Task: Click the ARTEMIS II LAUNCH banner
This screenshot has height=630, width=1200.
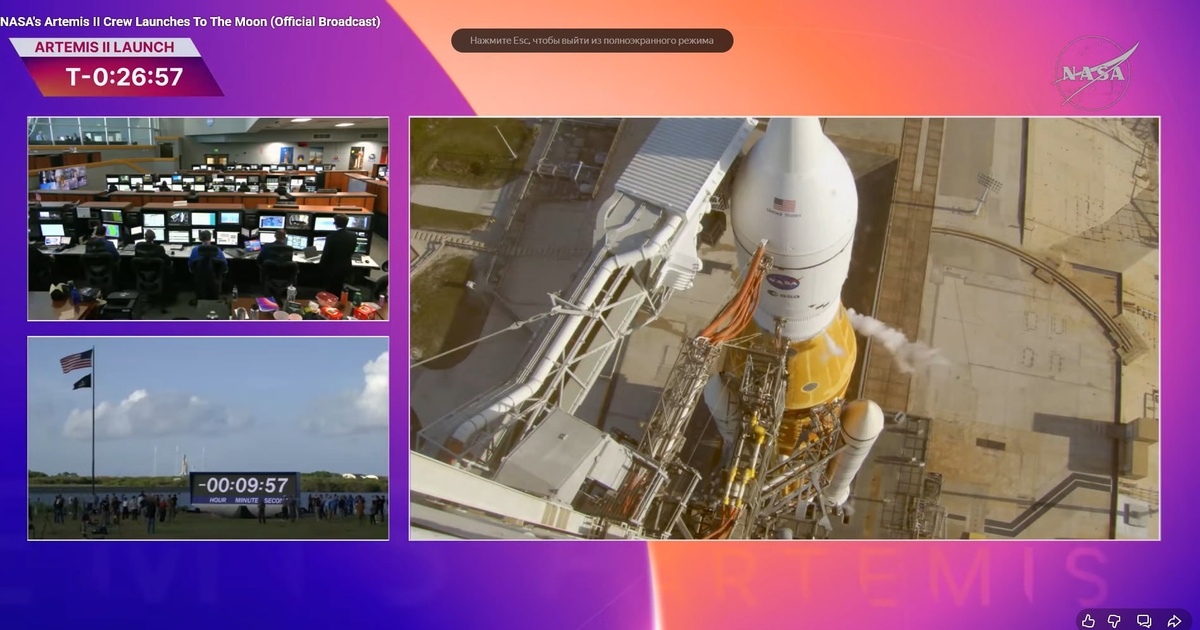Action: click(104, 47)
